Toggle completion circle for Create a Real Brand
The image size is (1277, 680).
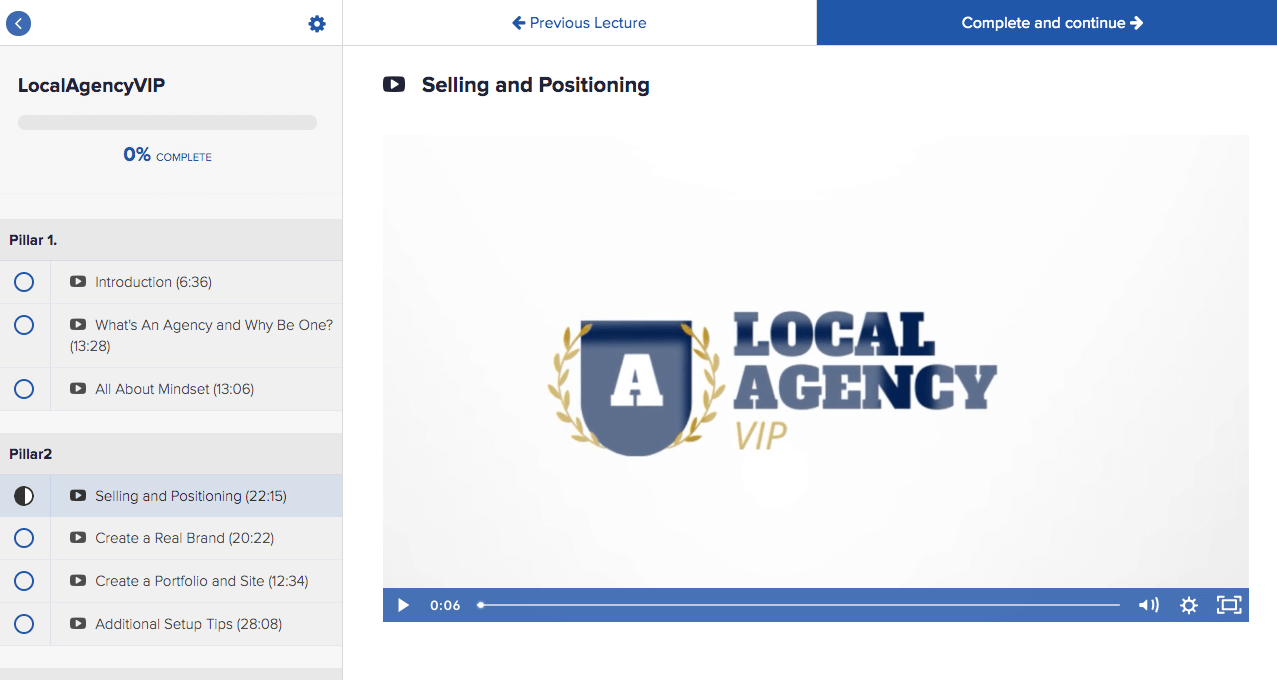point(24,538)
